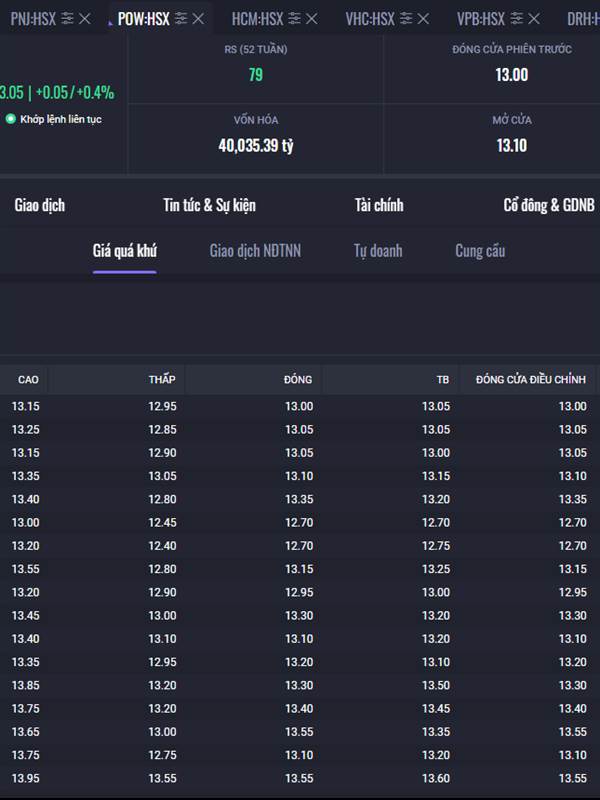Close the VPB:HSX tab

click(x=536, y=18)
